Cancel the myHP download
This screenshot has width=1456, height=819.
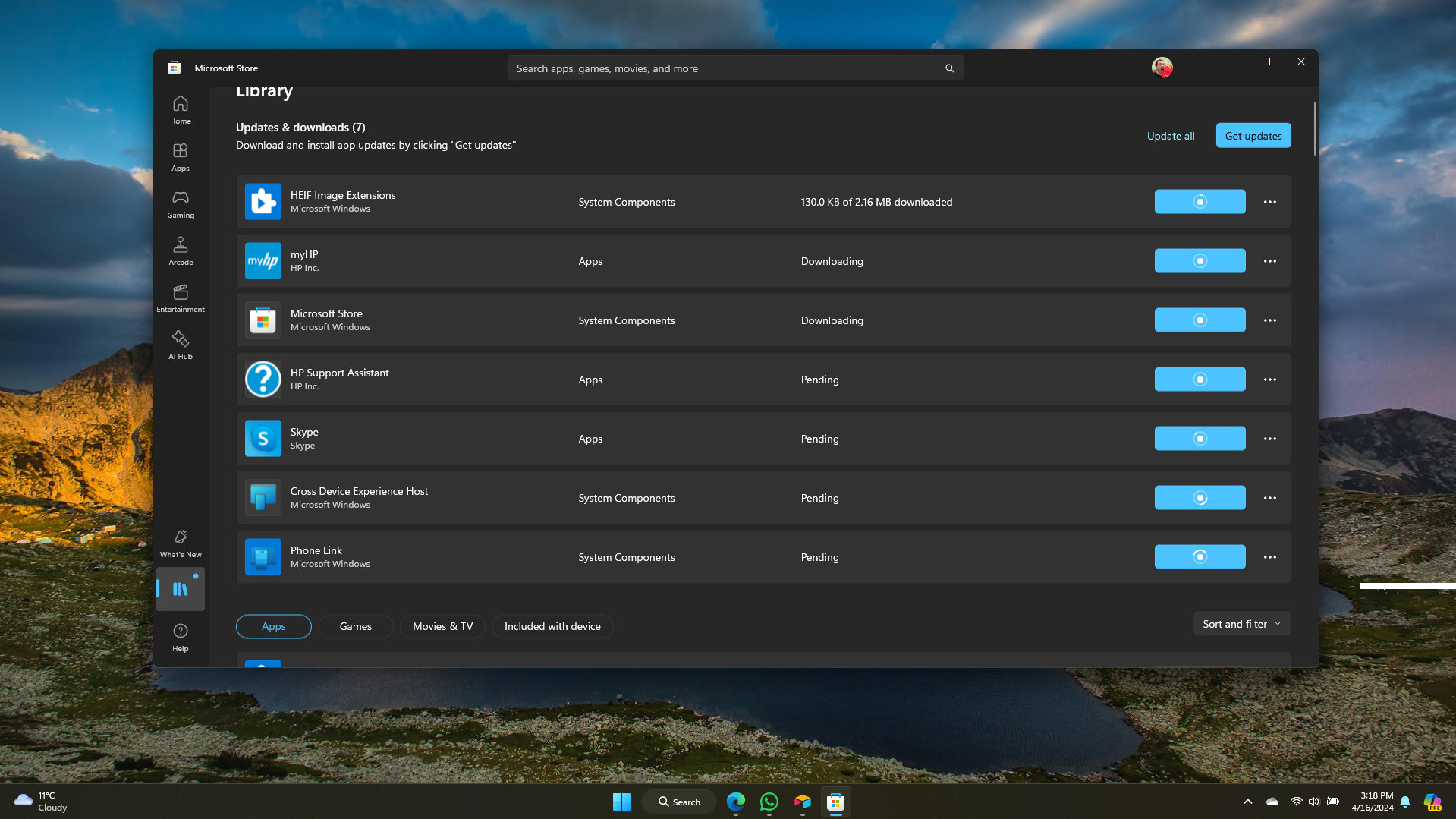1199,260
